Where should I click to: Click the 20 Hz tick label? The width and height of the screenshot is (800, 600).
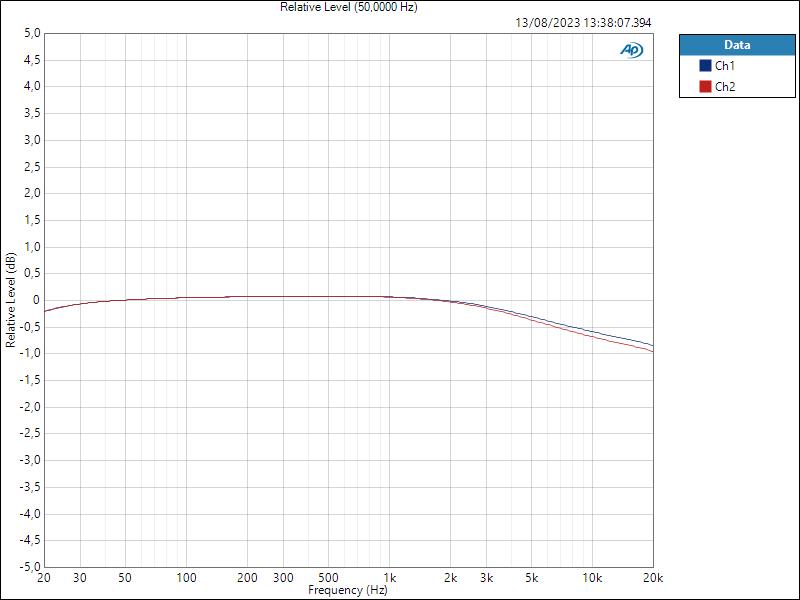42,577
